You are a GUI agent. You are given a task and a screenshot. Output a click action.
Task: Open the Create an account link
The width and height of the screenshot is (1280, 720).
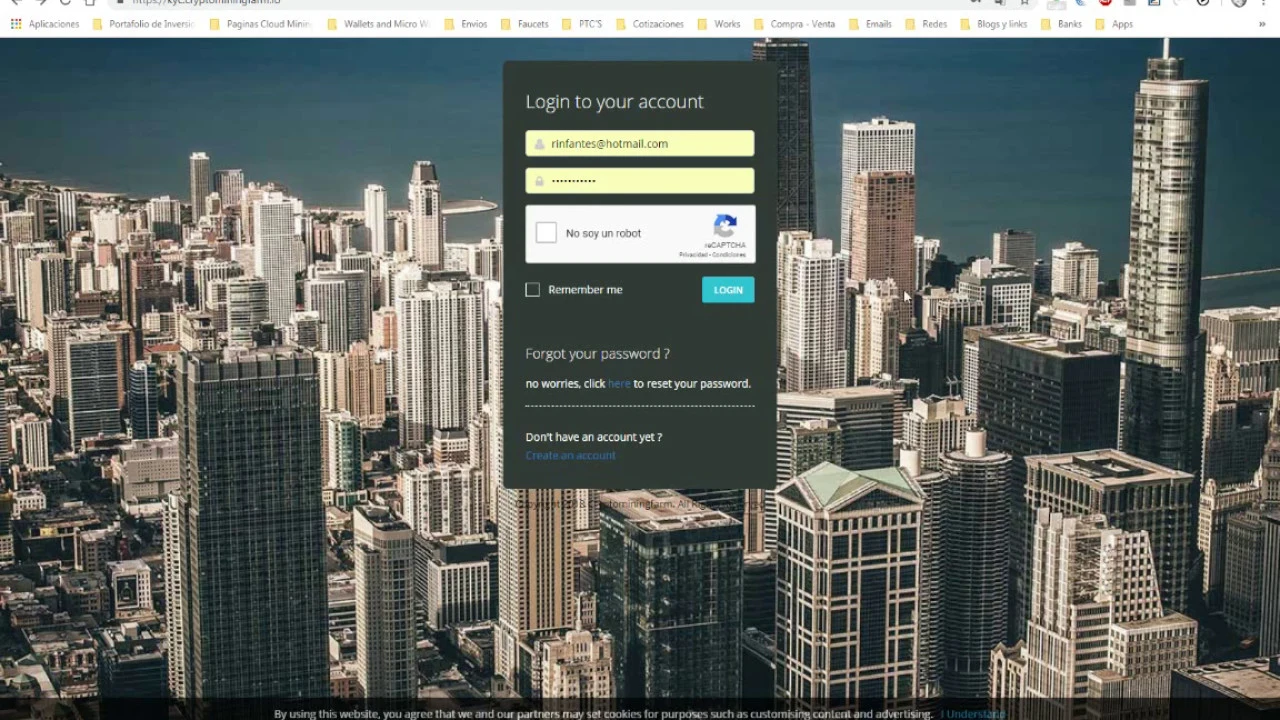pos(570,456)
